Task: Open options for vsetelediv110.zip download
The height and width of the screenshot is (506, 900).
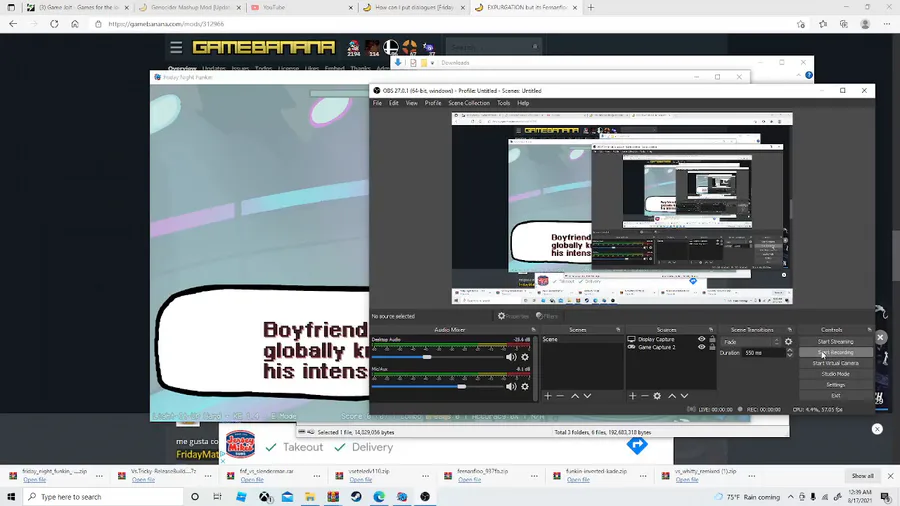Action: point(425,476)
